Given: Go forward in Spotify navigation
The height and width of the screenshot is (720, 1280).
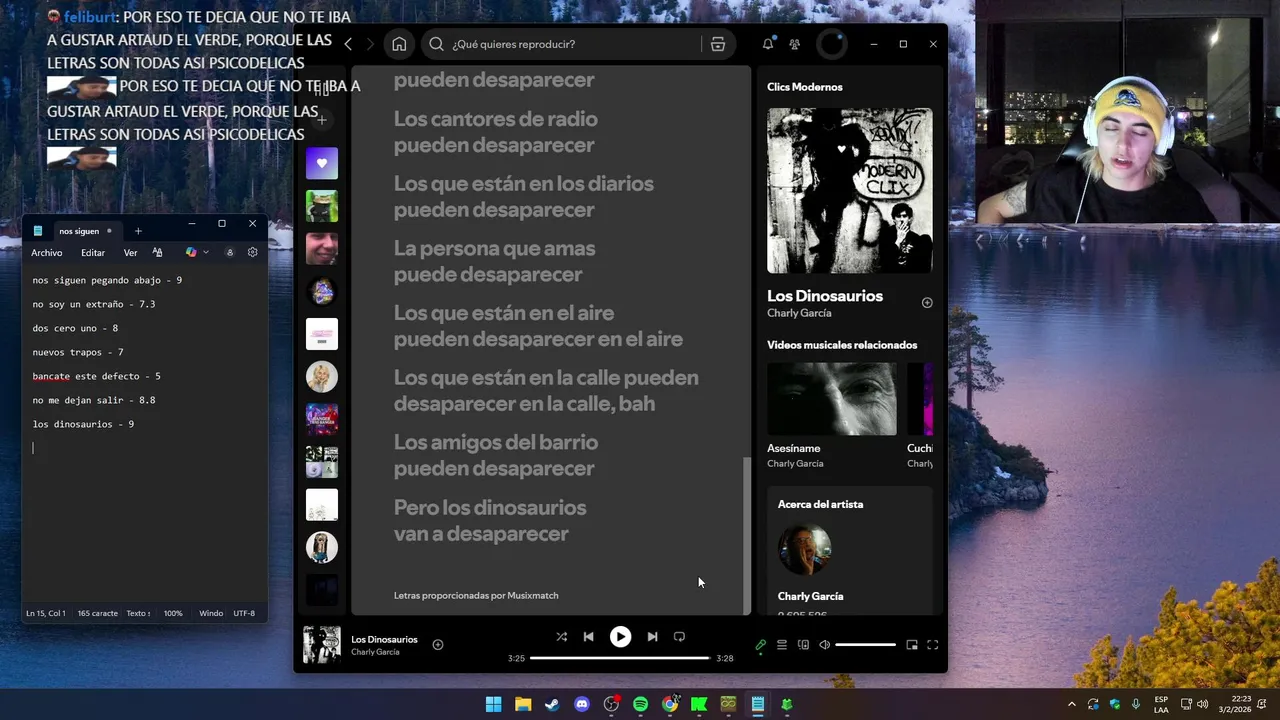Looking at the screenshot, I should (370, 44).
